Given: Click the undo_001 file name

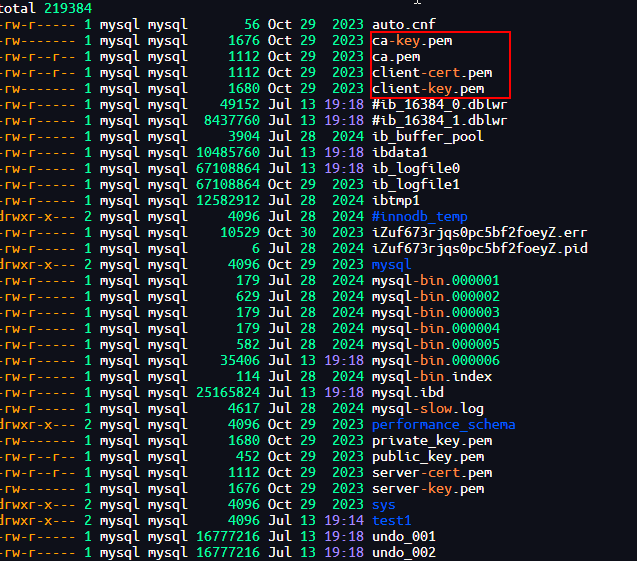Looking at the screenshot, I should (x=403, y=537).
